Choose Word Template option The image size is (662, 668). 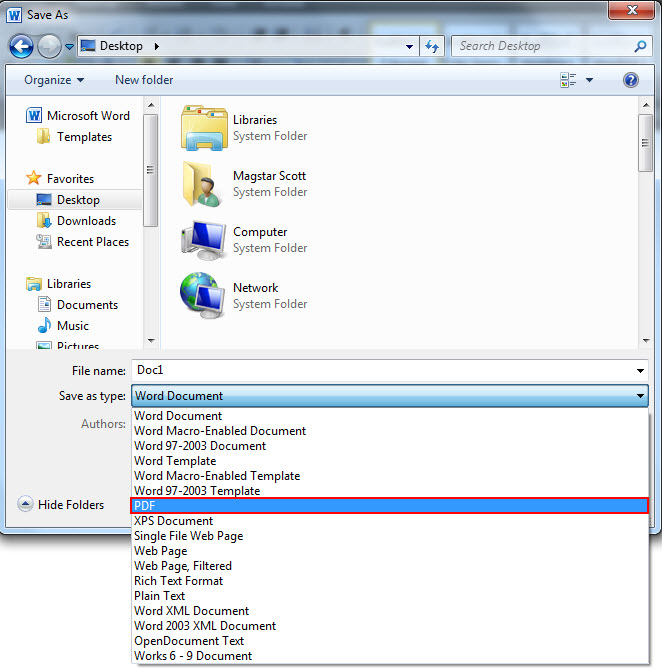click(390, 461)
